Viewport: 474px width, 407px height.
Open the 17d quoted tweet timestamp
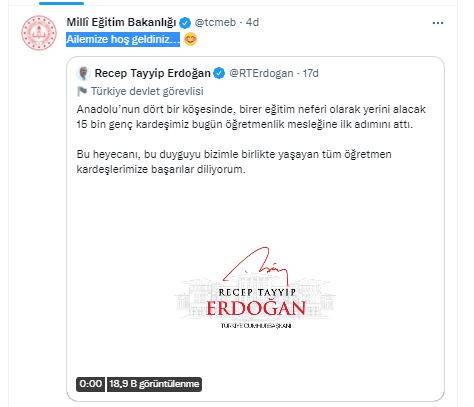click(310, 73)
